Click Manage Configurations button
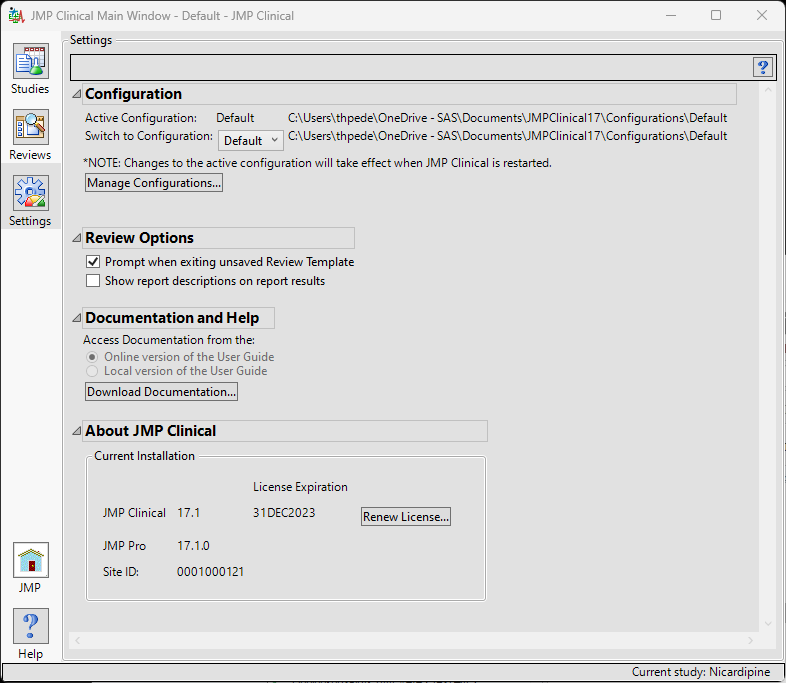This screenshot has width=786, height=683. (x=154, y=183)
